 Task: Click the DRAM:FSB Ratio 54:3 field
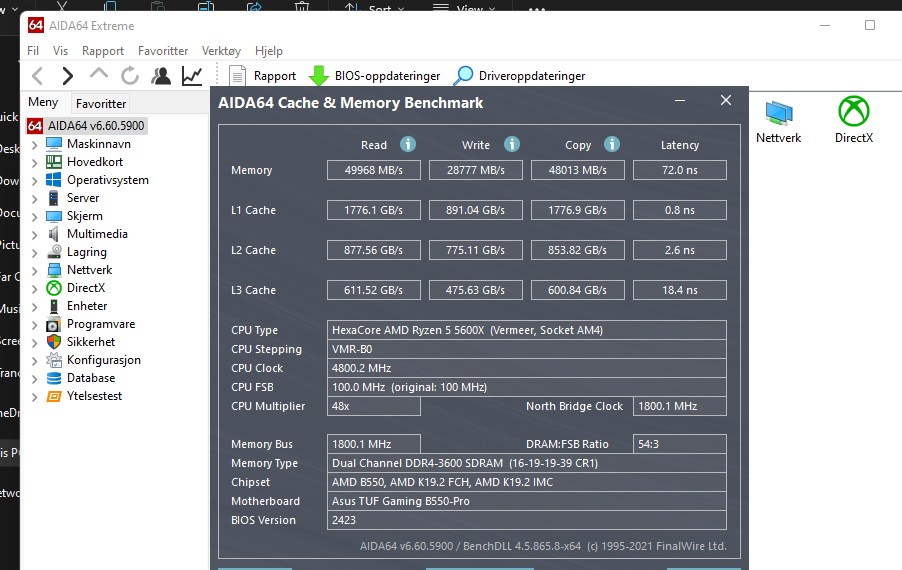680,444
